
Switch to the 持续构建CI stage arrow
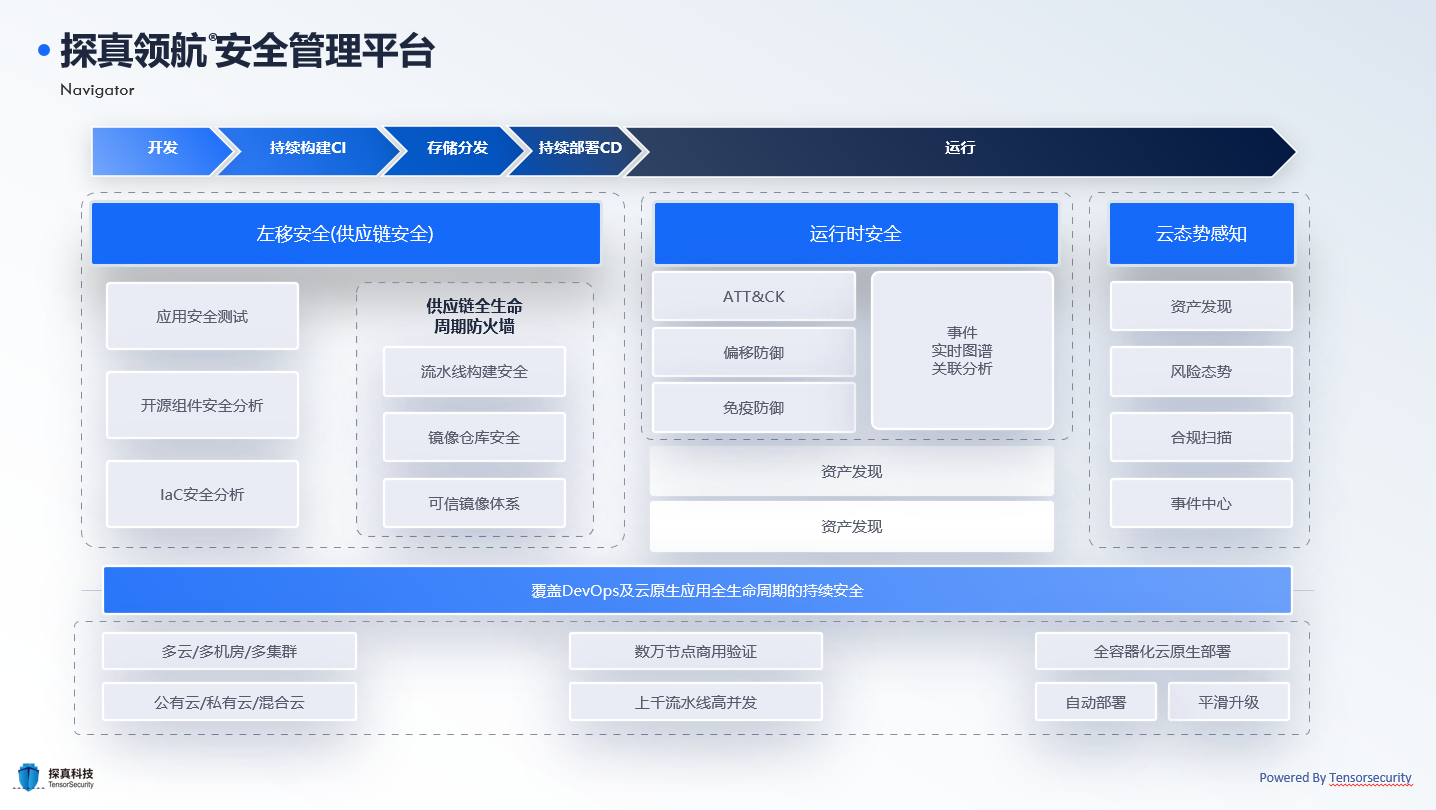(x=307, y=148)
